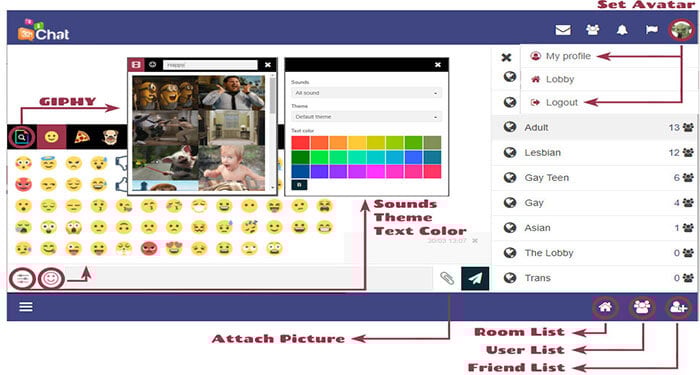Join the Trans room
Image resolution: width=700 pixels, height=375 pixels.
coord(594,278)
